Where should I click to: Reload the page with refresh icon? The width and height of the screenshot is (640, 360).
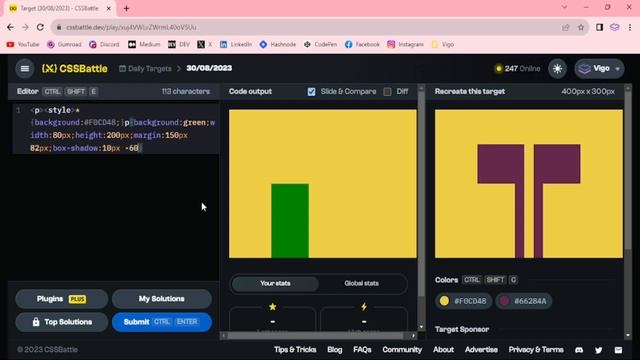(x=40, y=27)
